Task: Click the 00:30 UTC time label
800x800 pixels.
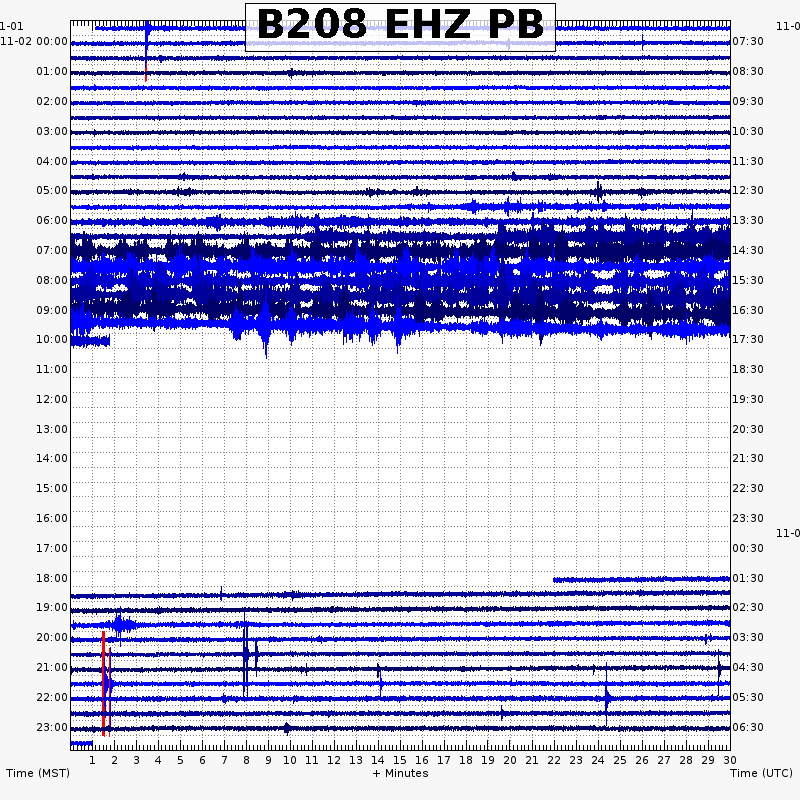Action: [x=748, y=548]
